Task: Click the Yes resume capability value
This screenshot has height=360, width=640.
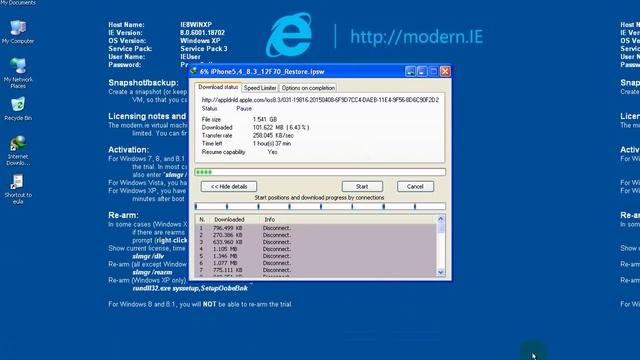Action: [x=272, y=152]
